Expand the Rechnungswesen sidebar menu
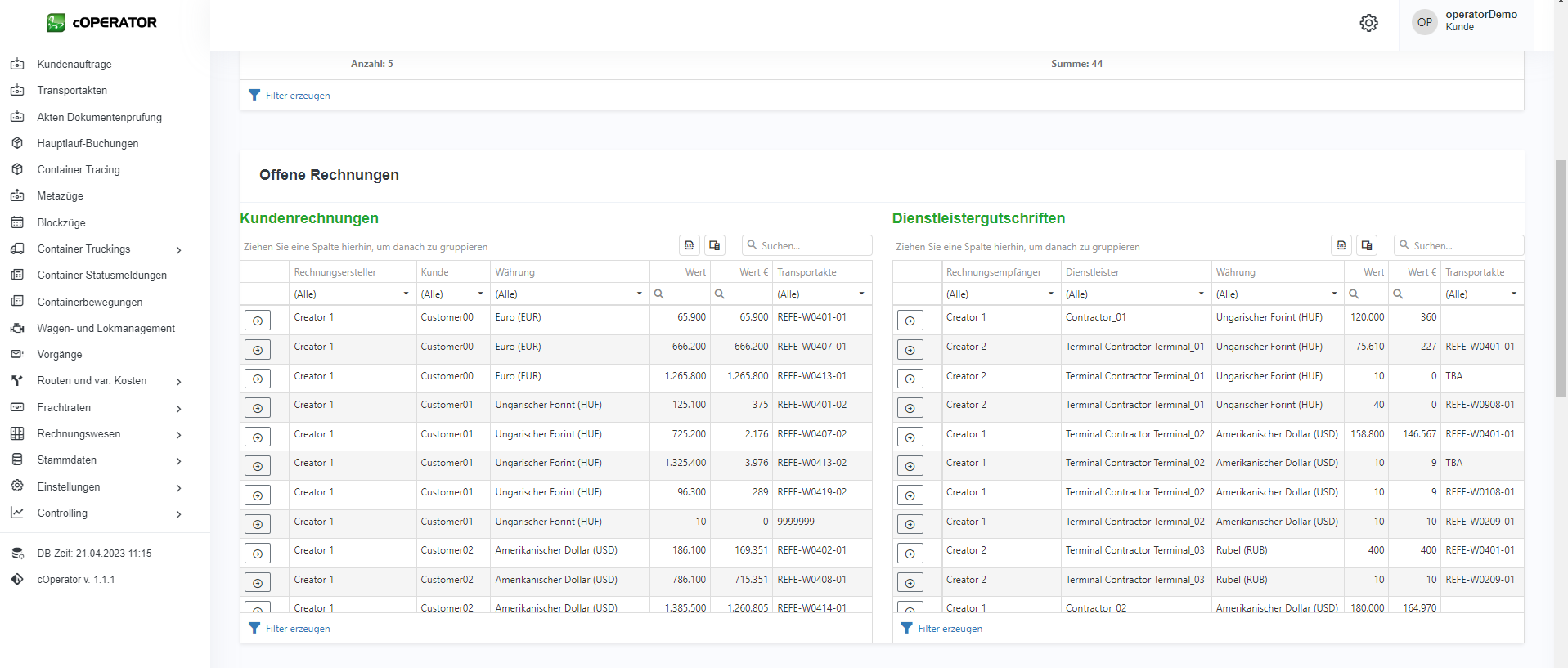The image size is (1568, 668). click(79, 434)
